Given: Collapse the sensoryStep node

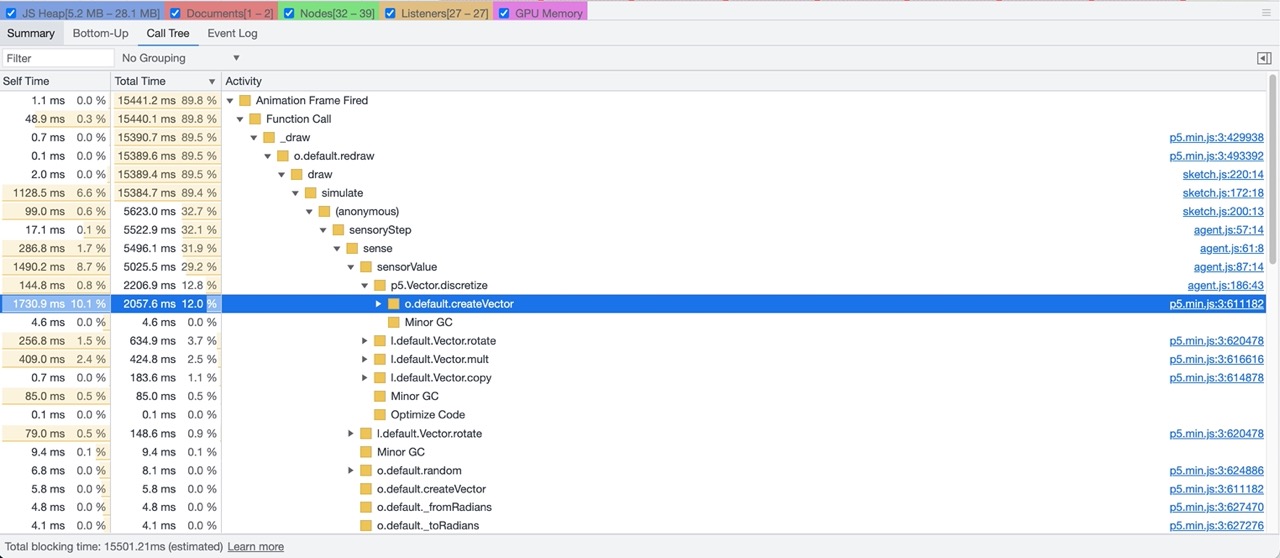Looking at the screenshot, I should (323, 230).
